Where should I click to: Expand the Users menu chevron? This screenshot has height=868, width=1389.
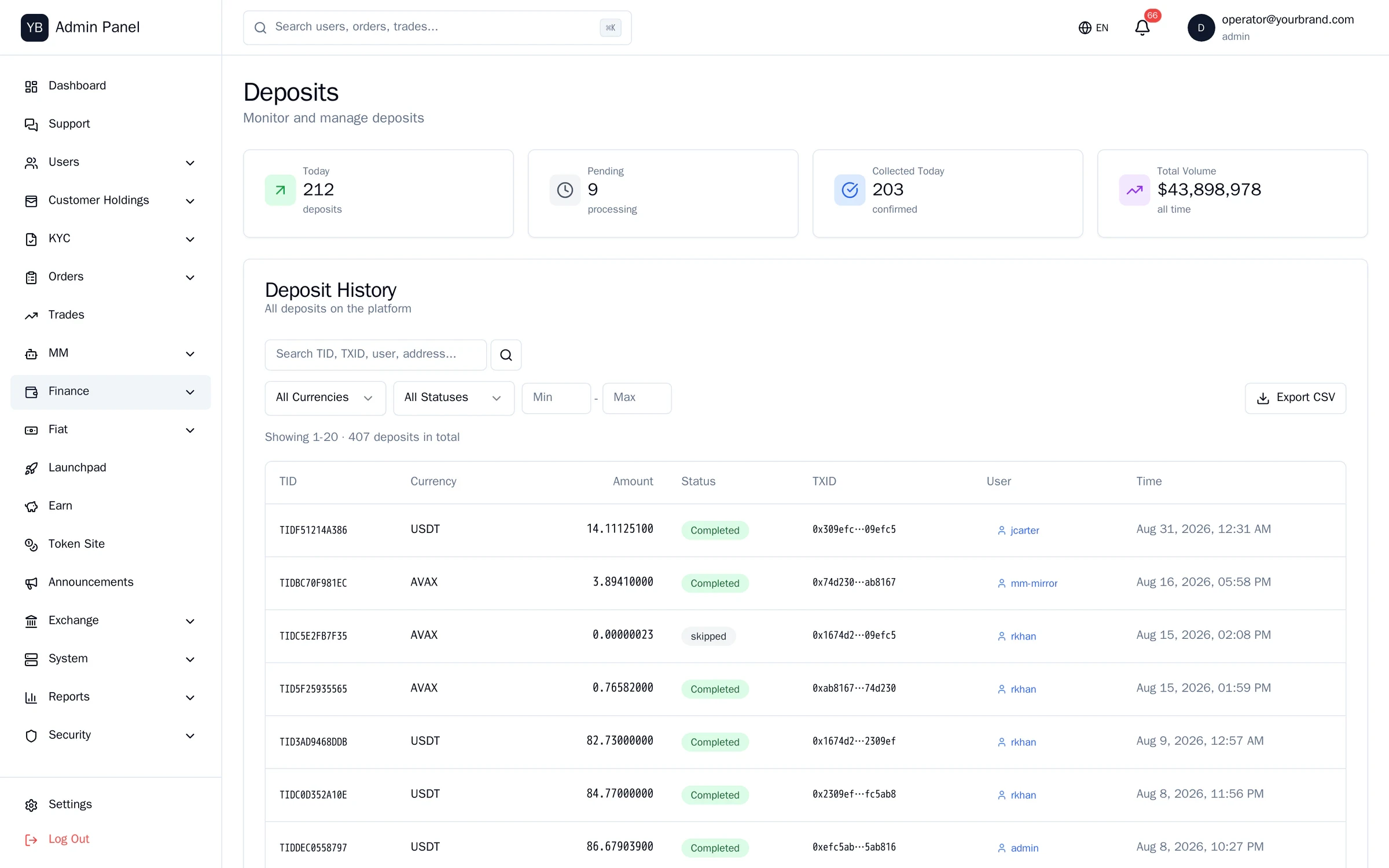[190, 163]
